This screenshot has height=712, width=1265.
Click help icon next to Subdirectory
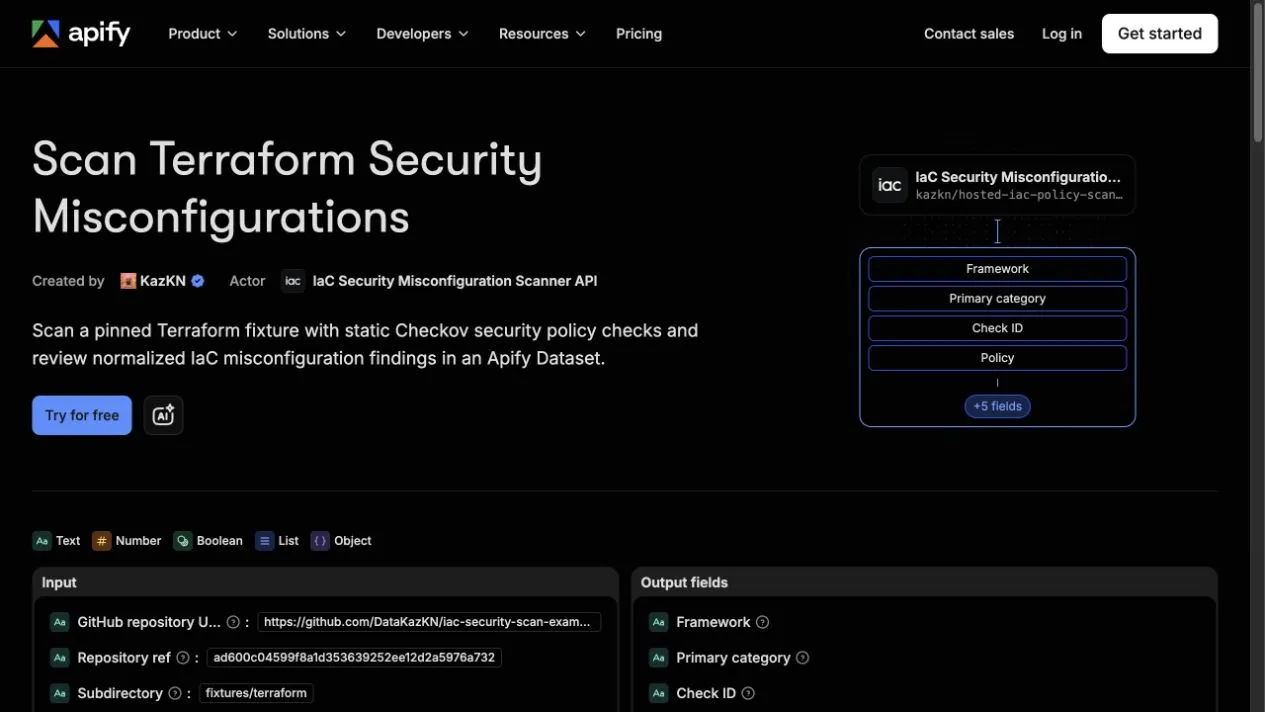coord(174,693)
